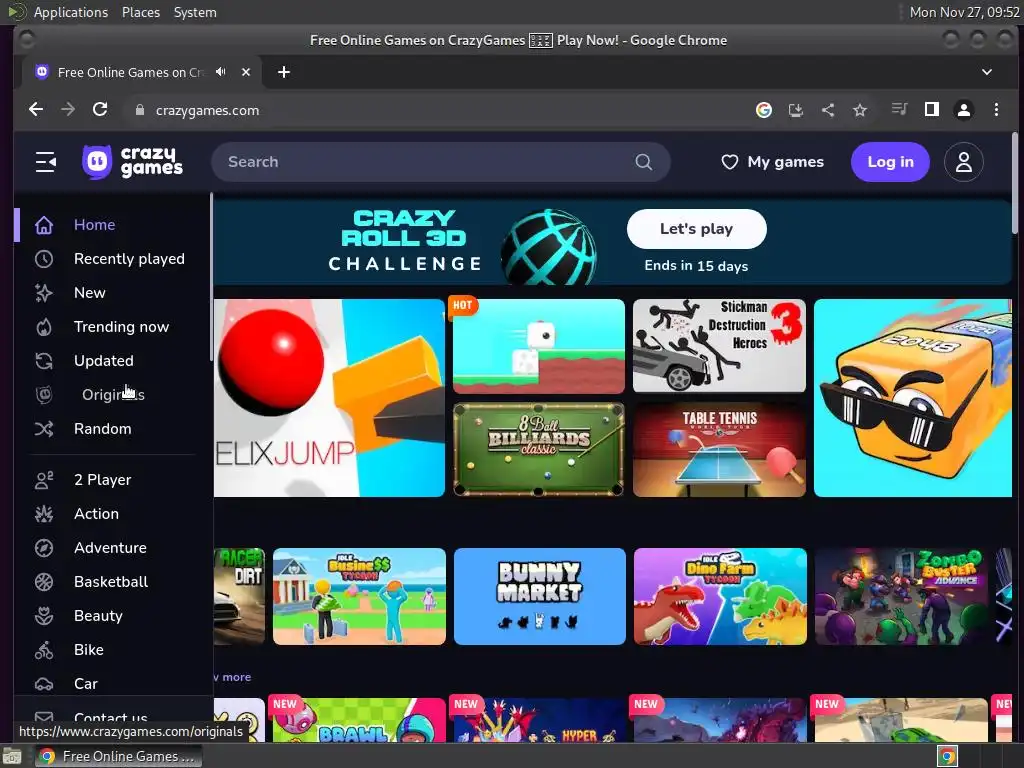The image size is (1024, 768).
Task: Reload the page with refresh button
Action: point(100,110)
